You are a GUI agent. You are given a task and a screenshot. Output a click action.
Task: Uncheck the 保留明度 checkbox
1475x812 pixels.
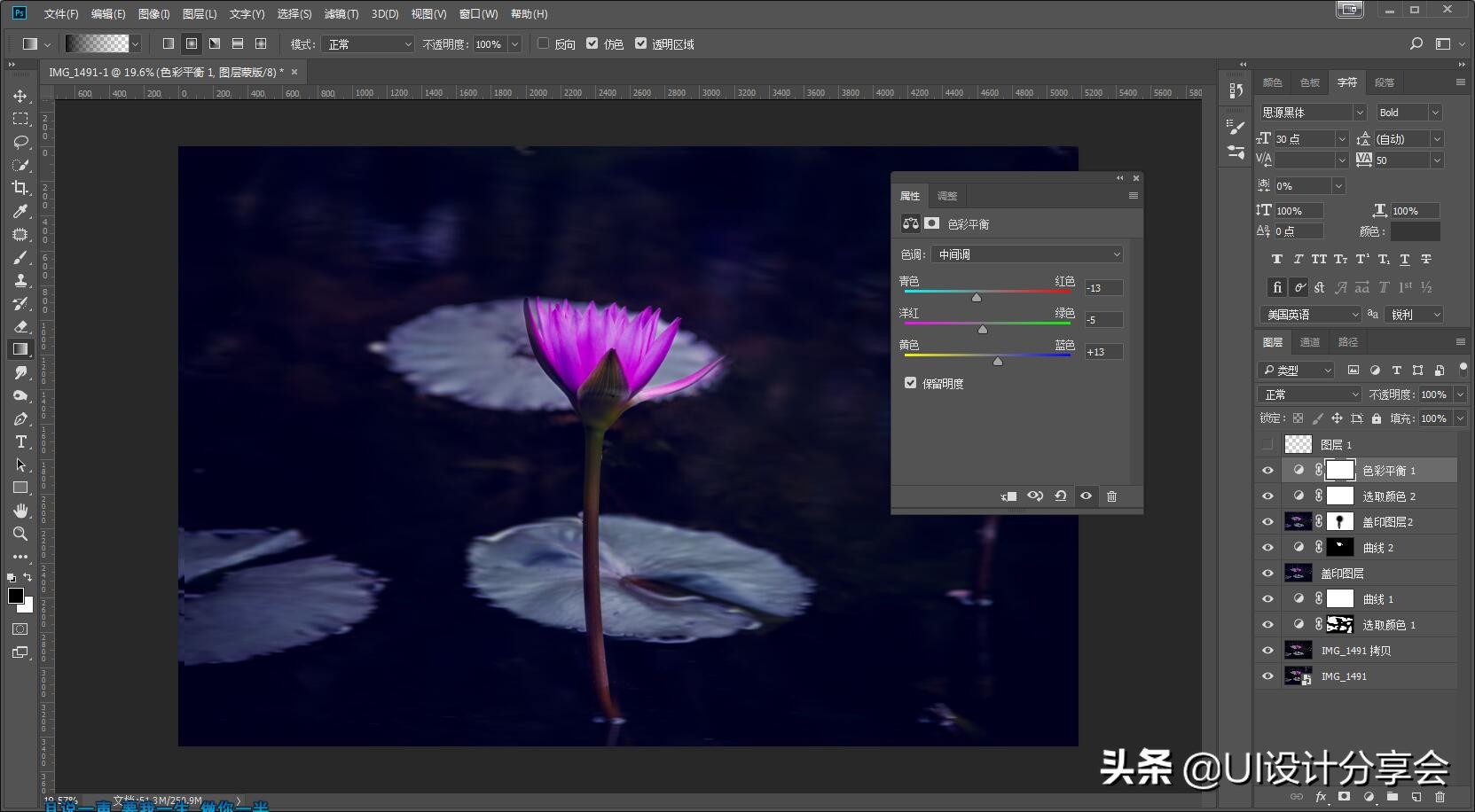(910, 383)
